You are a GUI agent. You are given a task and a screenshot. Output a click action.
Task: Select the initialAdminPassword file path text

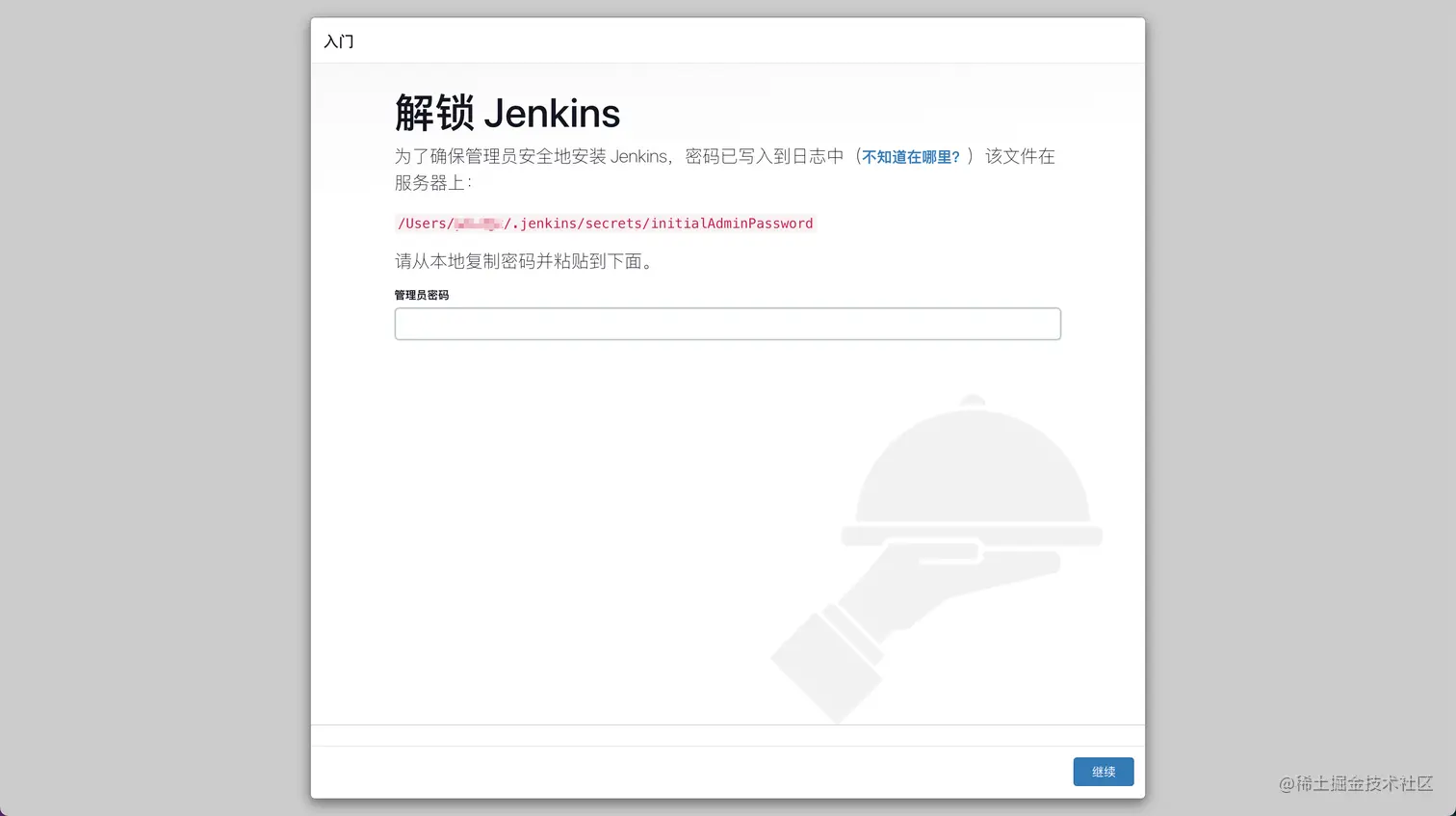click(x=606, y=224)
